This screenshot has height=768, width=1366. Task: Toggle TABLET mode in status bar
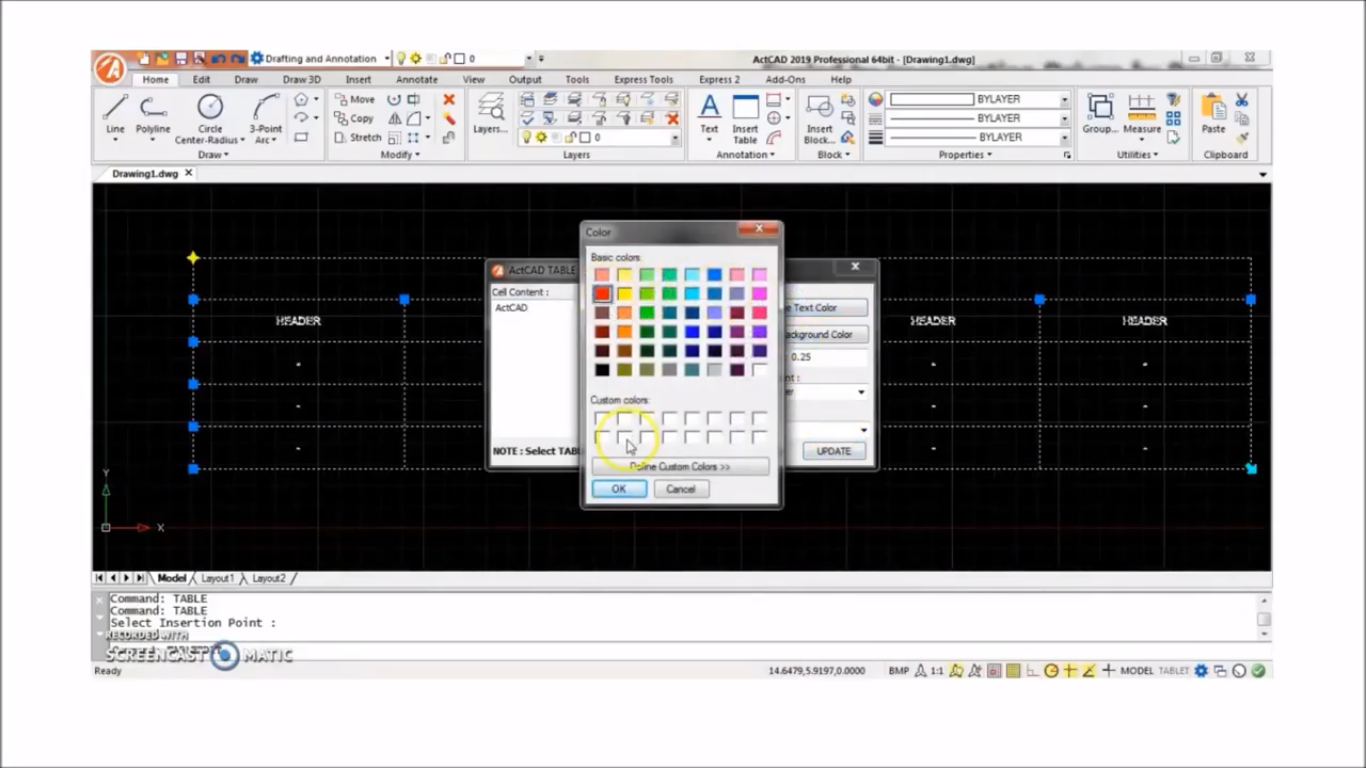click(x=1174, y=671)
